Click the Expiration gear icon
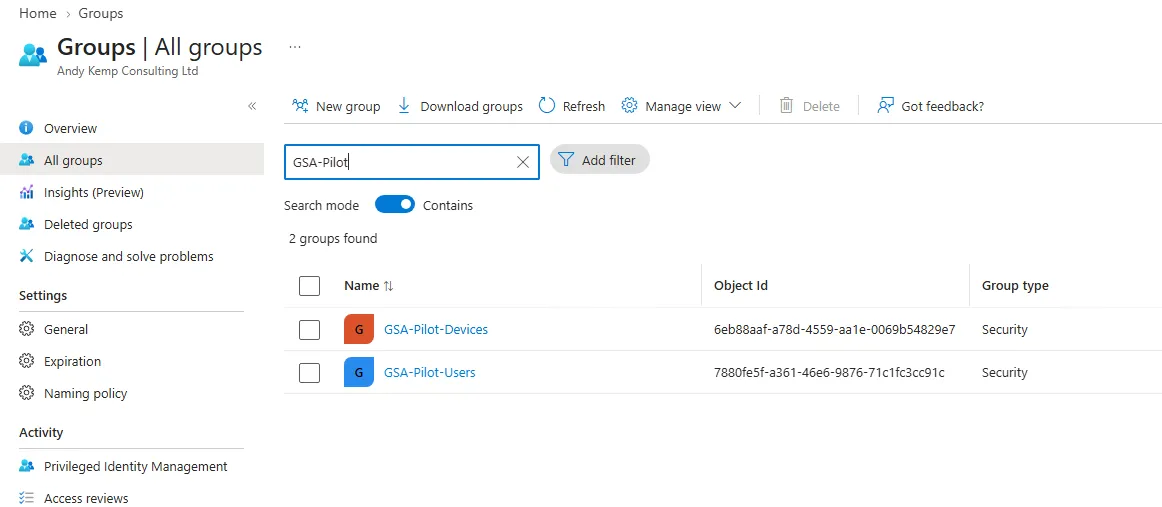The height and width of the screenshot is (507, 1162). tap(27, 361)
